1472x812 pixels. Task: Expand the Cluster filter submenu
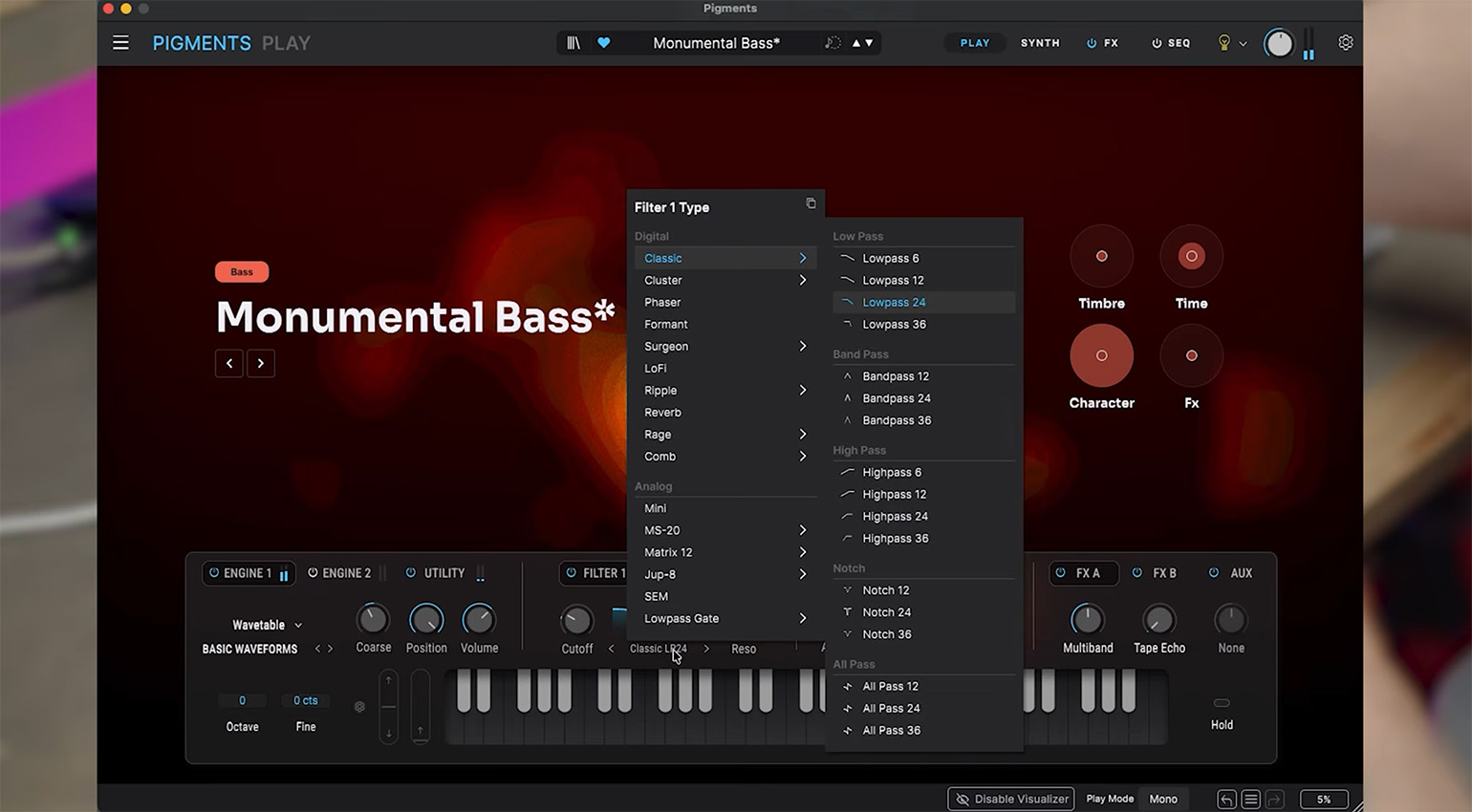[x=725, y=281]
